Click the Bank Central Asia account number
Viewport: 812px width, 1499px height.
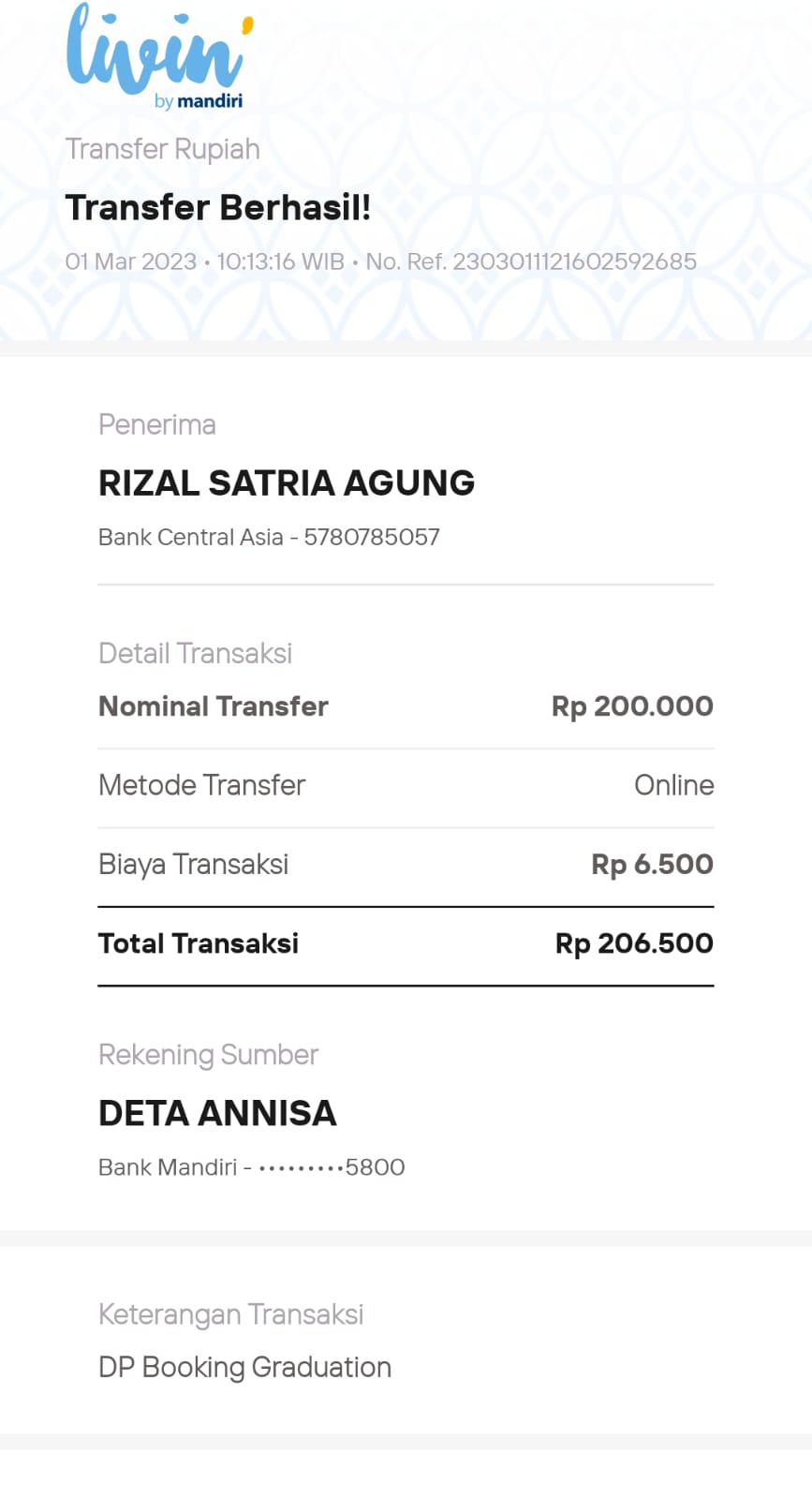pyautogui.click(x=269, y=537)
